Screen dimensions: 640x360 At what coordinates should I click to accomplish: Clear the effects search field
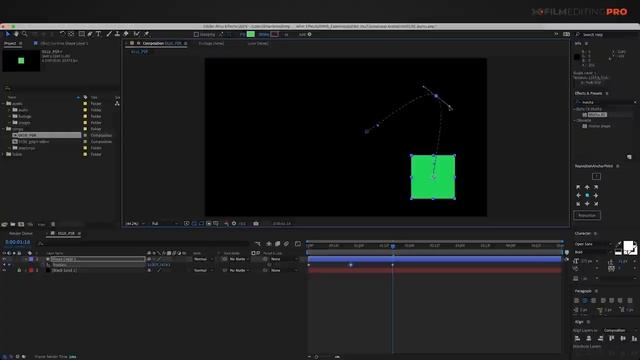coord(635,102)
